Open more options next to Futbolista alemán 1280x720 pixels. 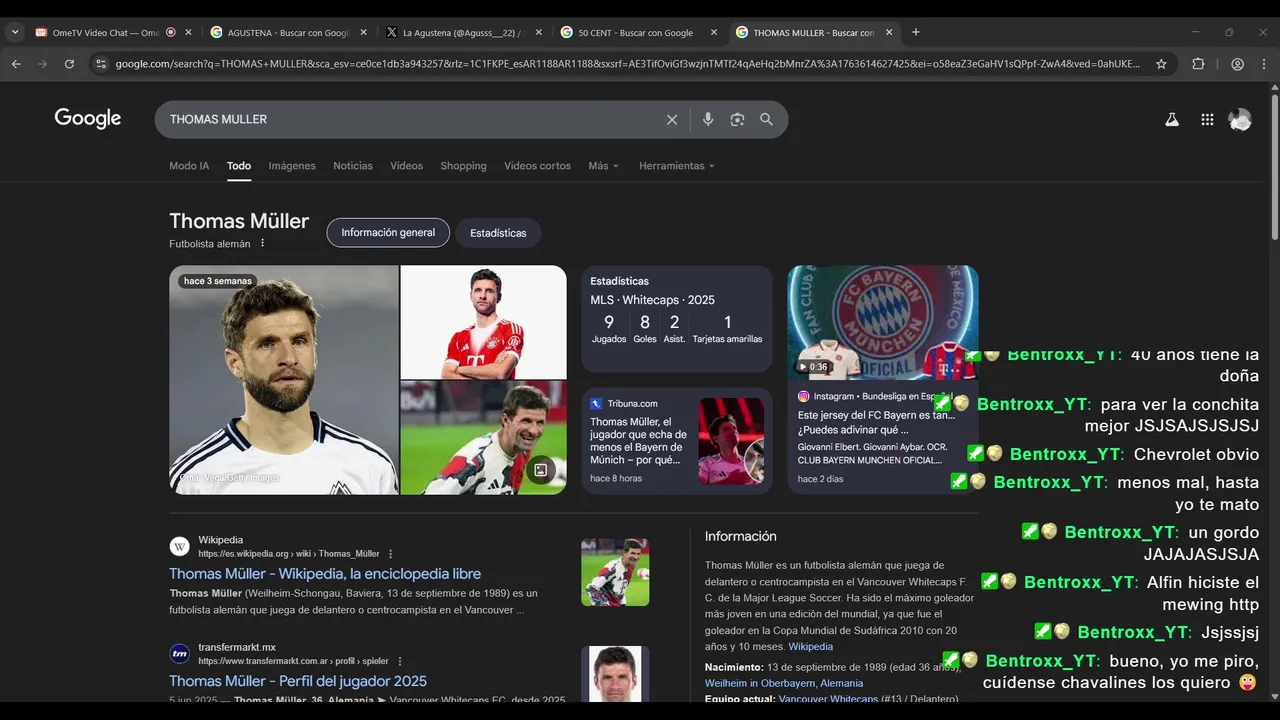[x=263, y=243]
